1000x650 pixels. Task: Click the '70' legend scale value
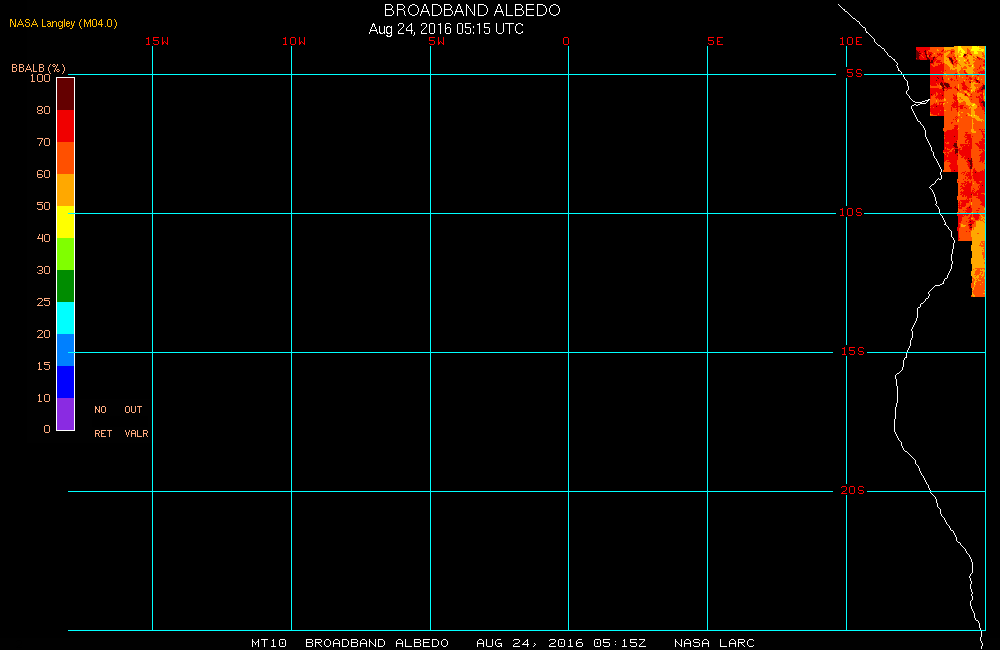coord(43,142)
